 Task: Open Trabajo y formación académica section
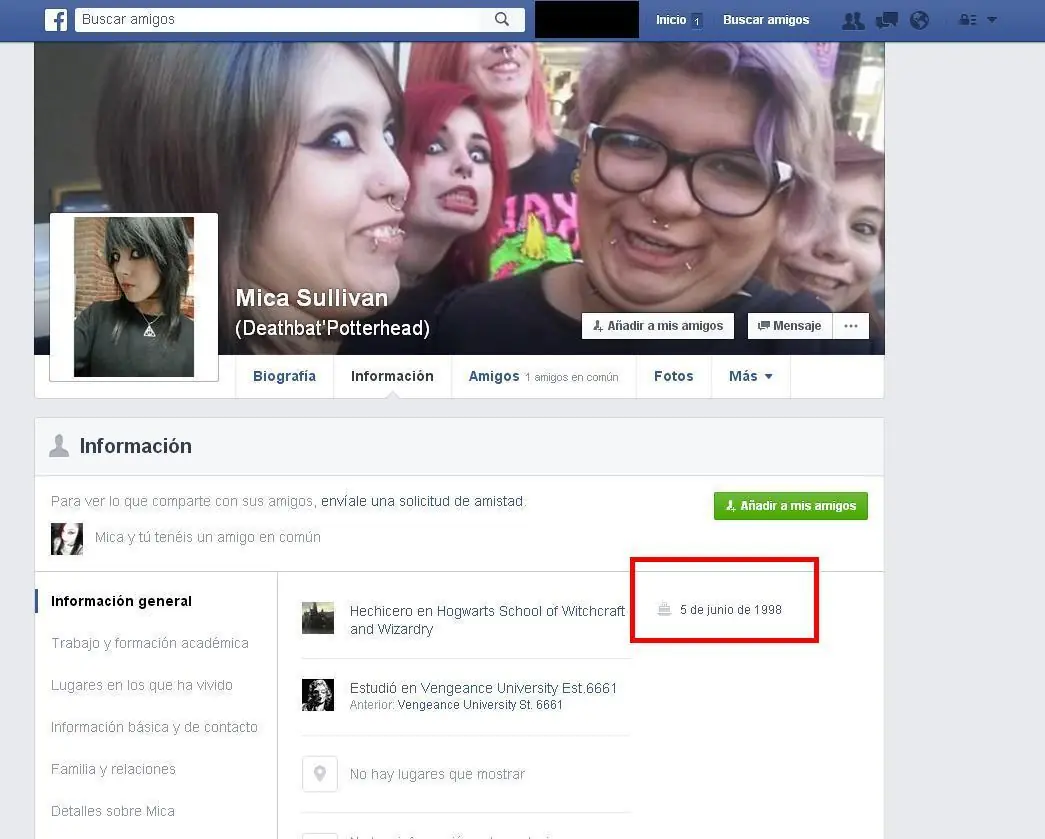[x=150, y=643]
